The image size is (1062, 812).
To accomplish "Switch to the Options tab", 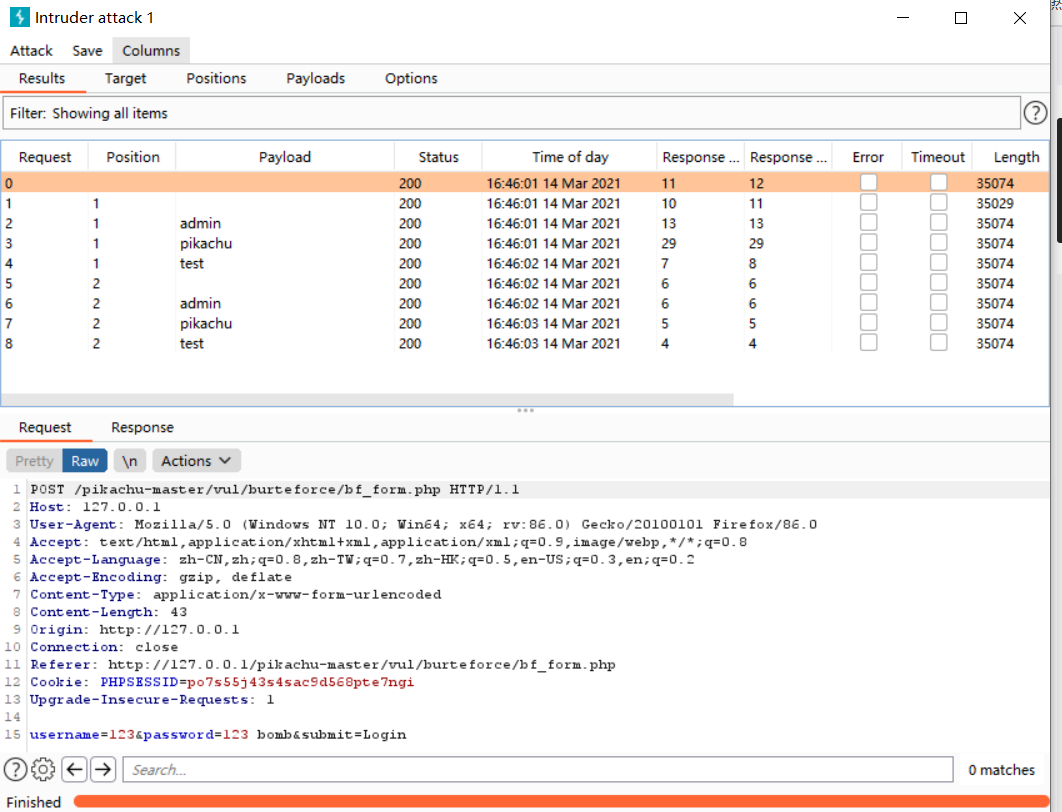I will click(x=411, y=79).
